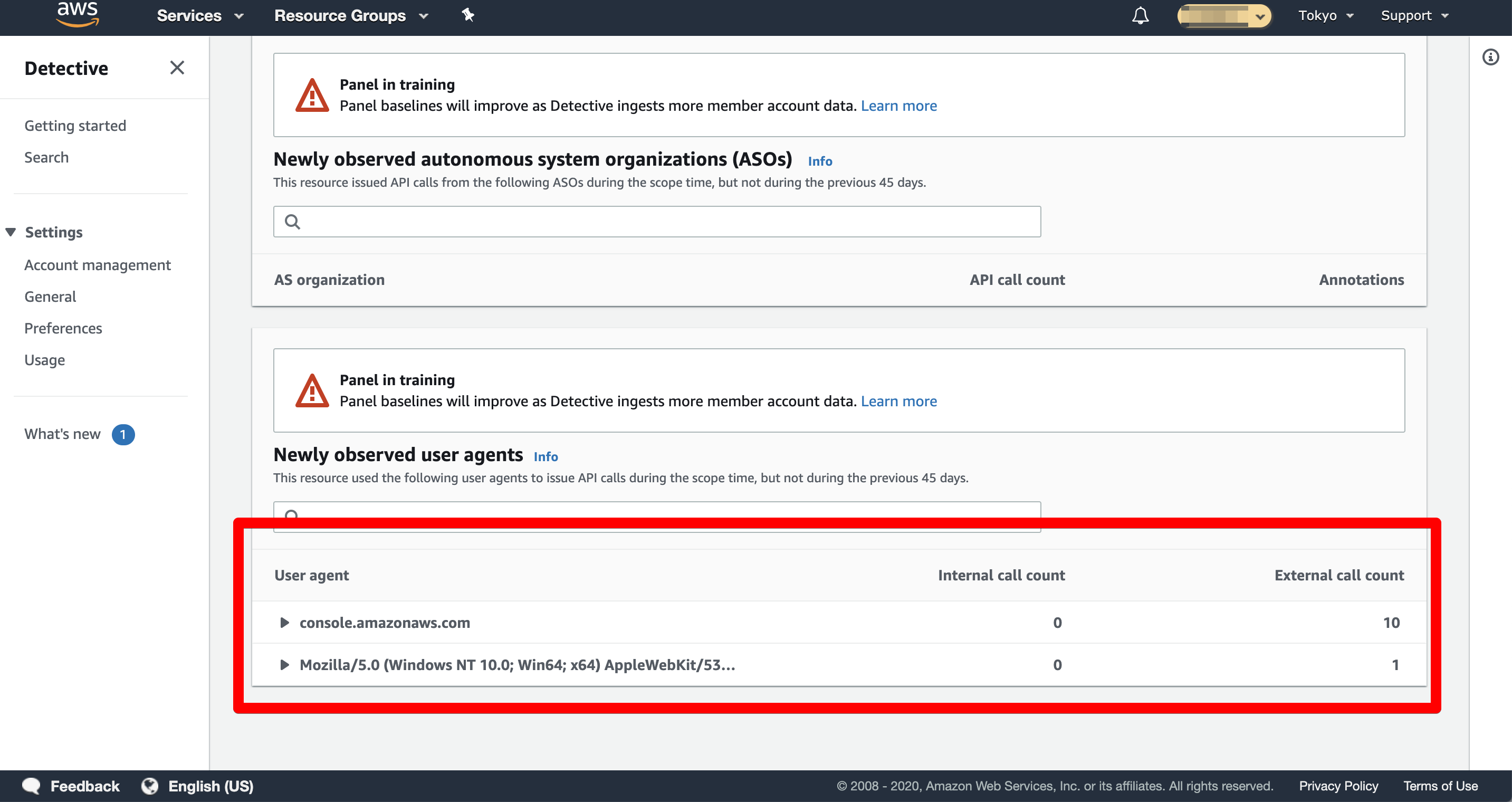Click external call count 10
The image size is (1512, 802).
tap(1391, 623)
